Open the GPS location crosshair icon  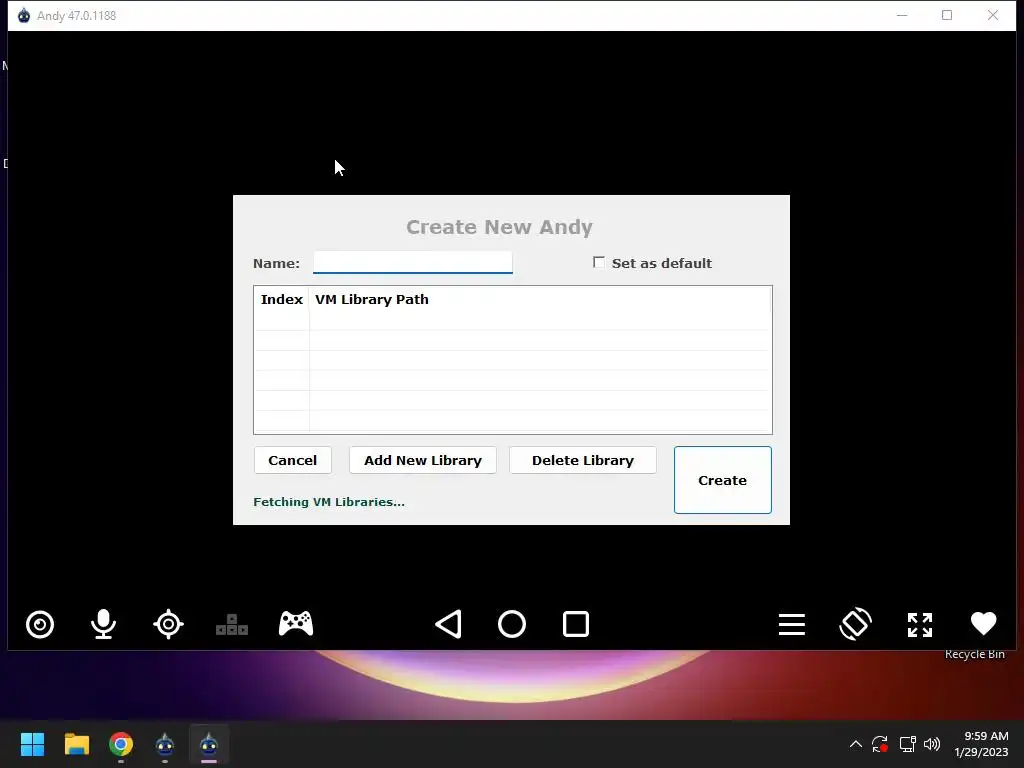coord(168,624)
